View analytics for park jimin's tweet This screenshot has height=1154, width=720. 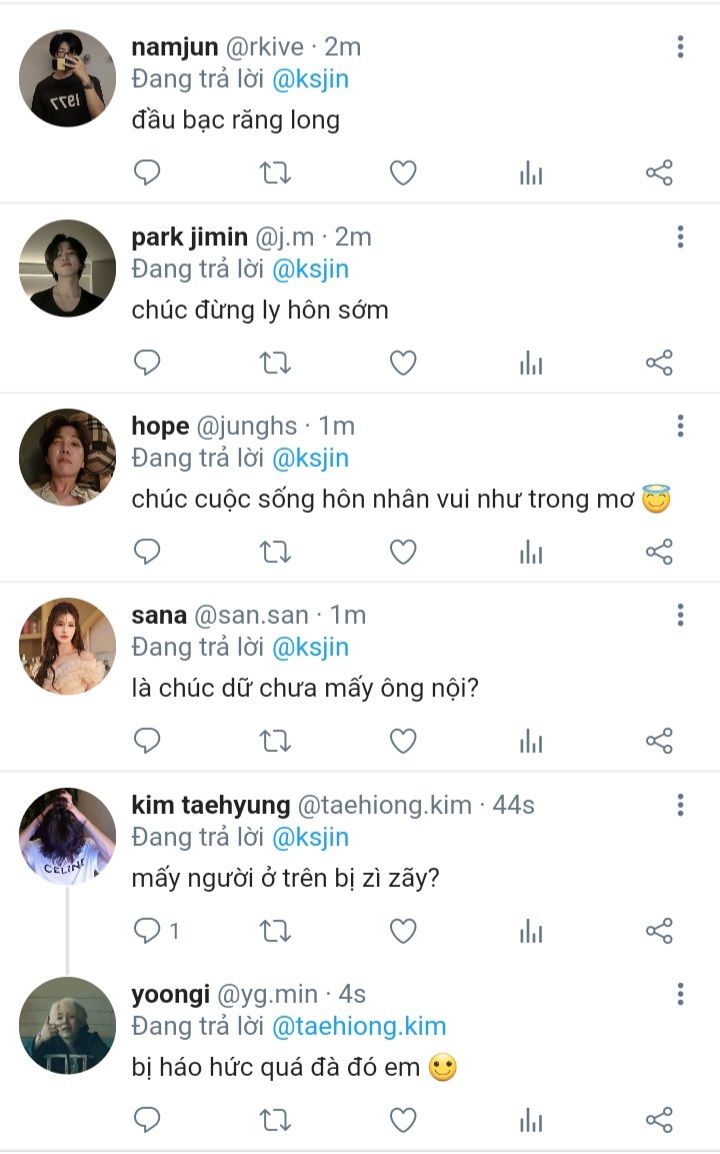click(x=531, y=363)
